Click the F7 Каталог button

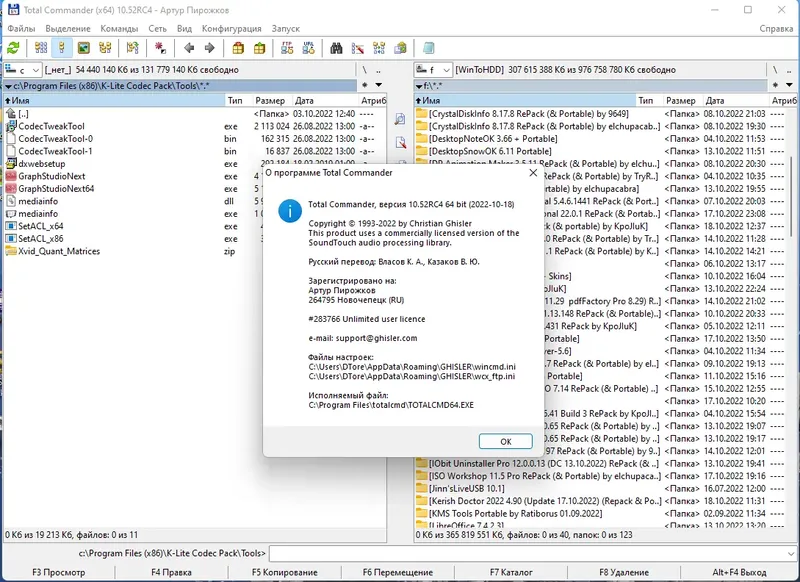[x=511, y=572]
